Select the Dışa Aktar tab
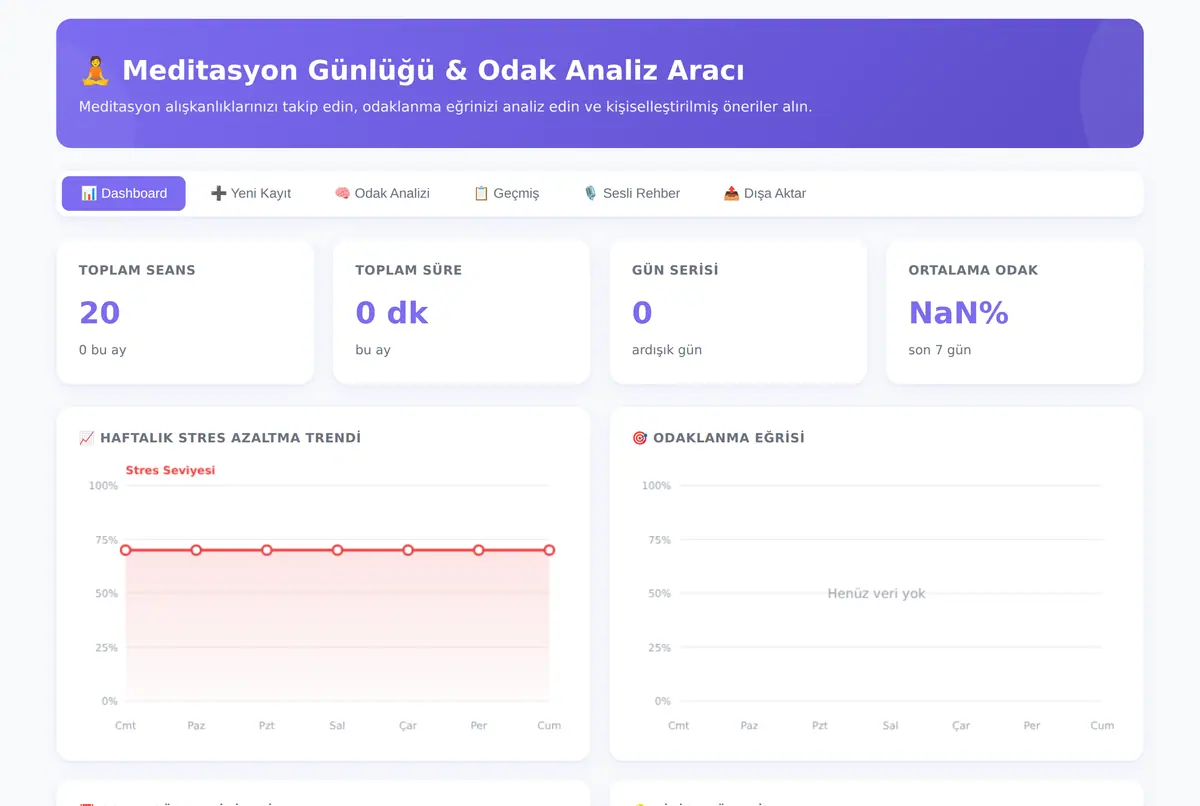This screenshot has width=1200, height=806. point(765,193)
